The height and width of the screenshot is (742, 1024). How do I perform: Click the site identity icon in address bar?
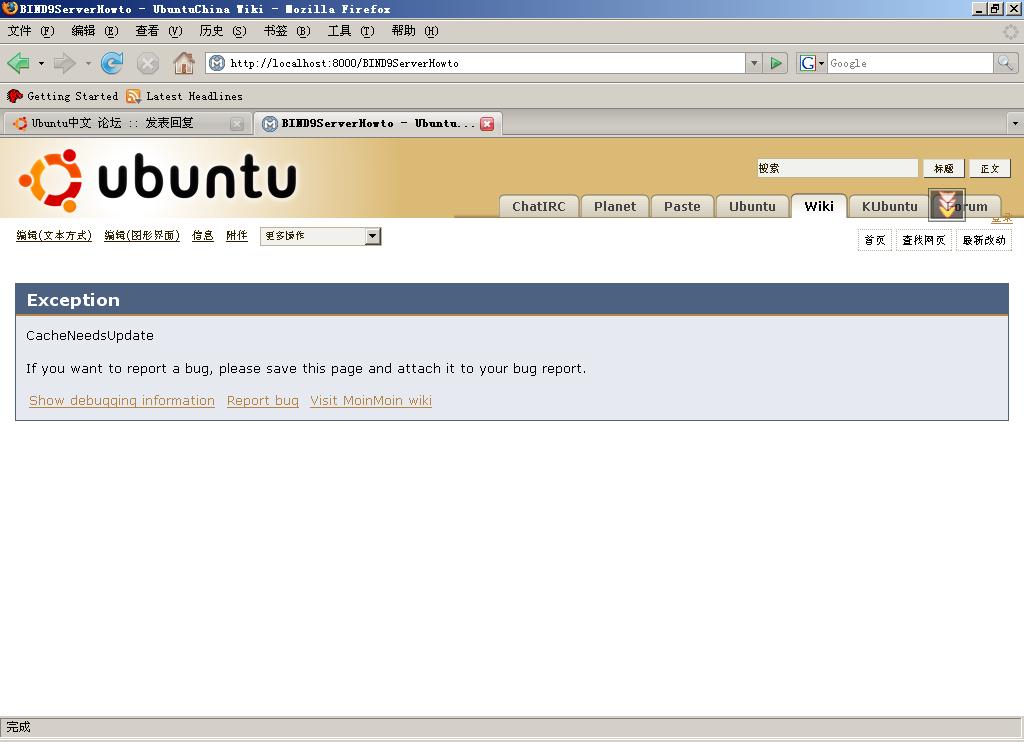[217, 63]
